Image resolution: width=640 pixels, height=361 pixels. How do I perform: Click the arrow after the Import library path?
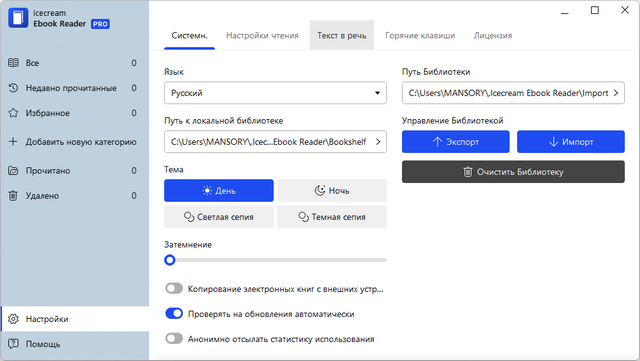[616, 93]
